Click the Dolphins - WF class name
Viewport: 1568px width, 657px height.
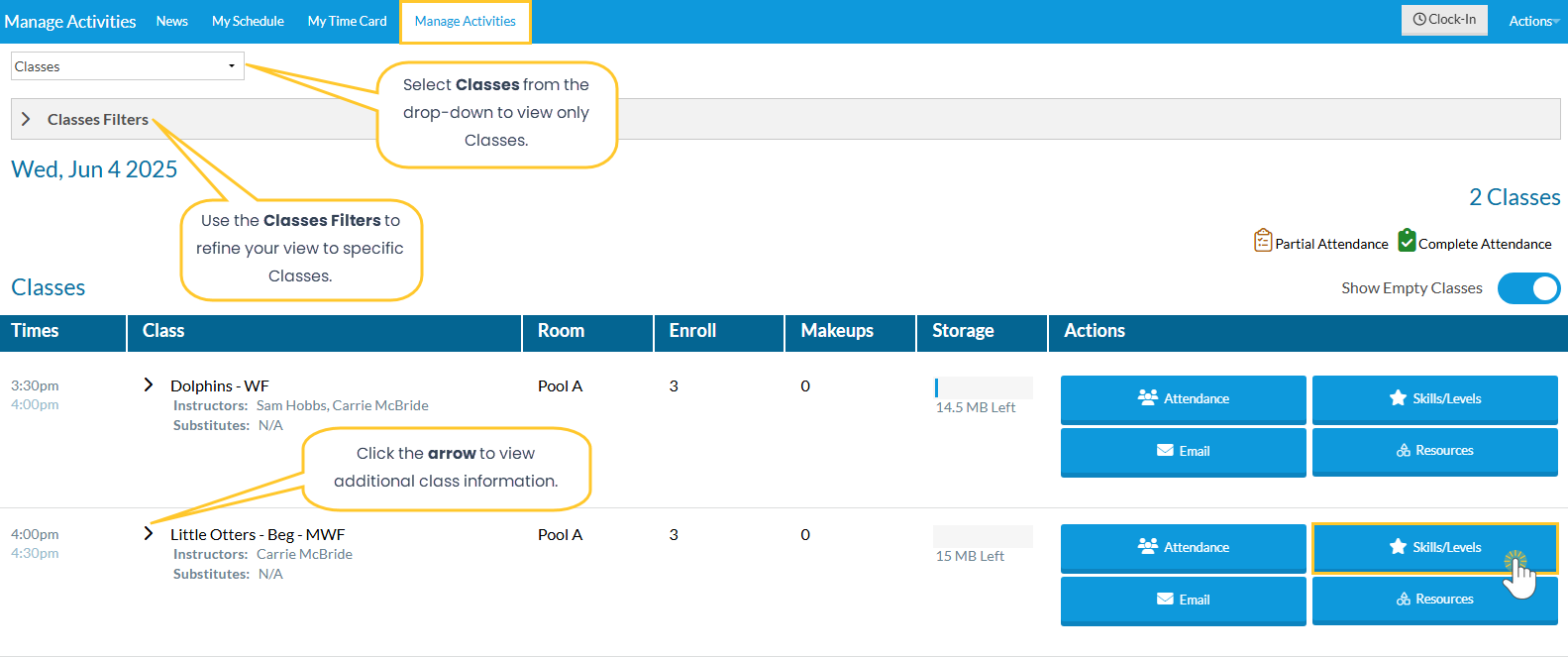tap(220, 386)
